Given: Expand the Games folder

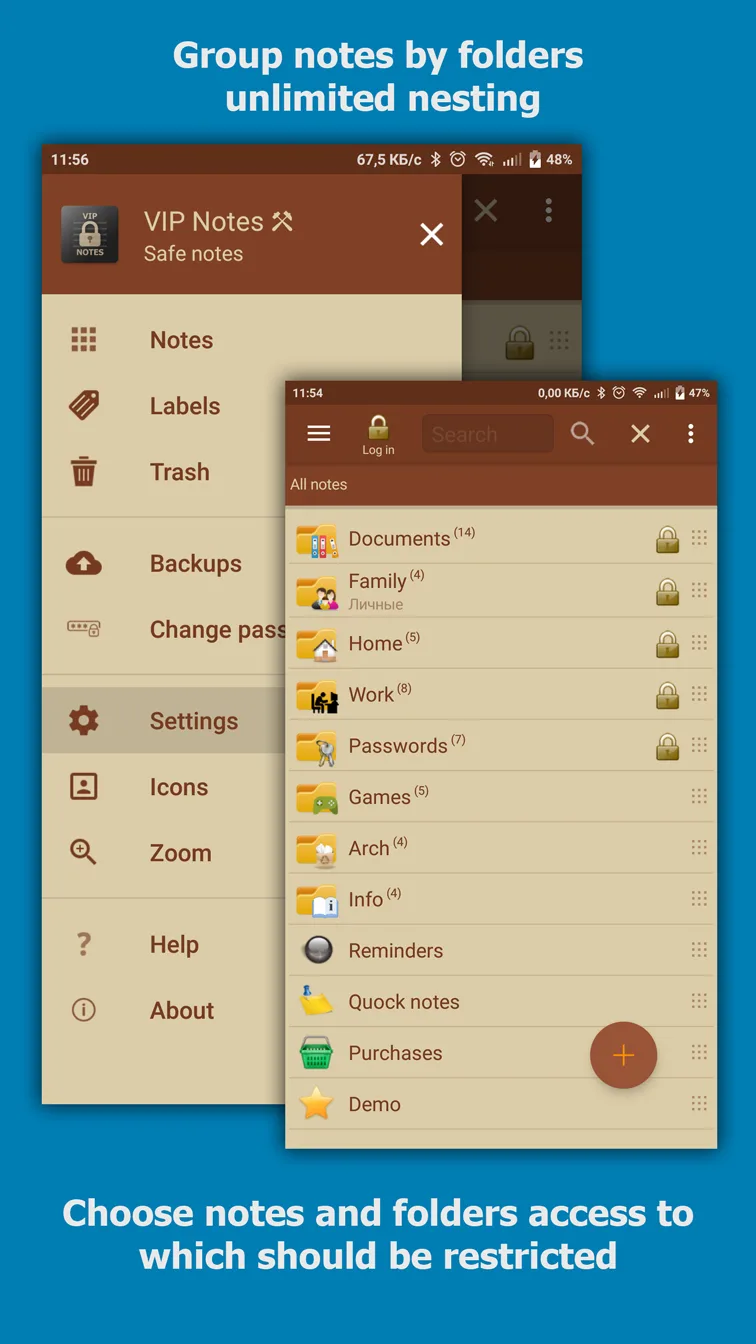Looking at the screenshot, I should coord(379,797).
